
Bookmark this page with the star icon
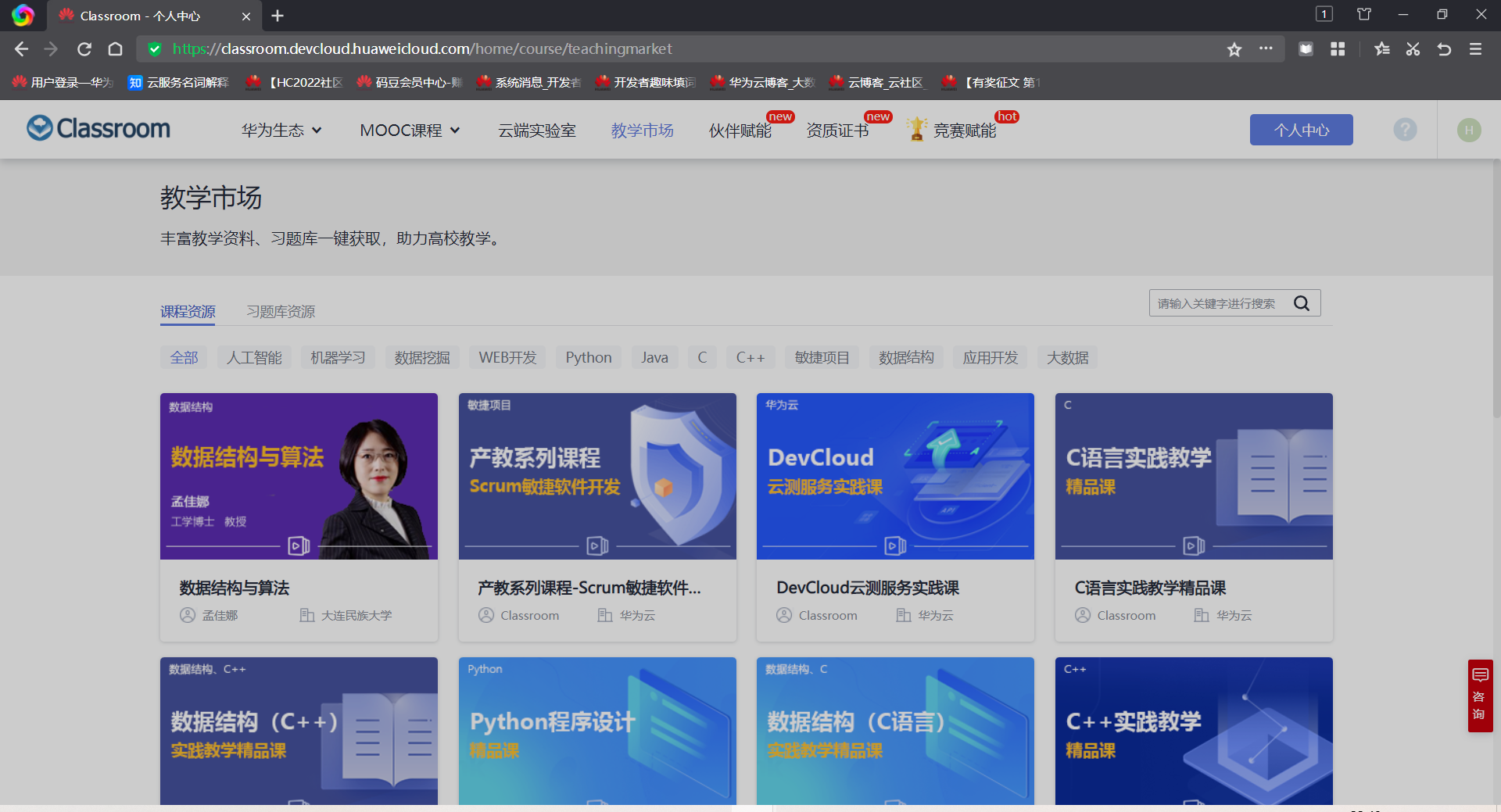pyautogui.click(x=1234, y=49)
